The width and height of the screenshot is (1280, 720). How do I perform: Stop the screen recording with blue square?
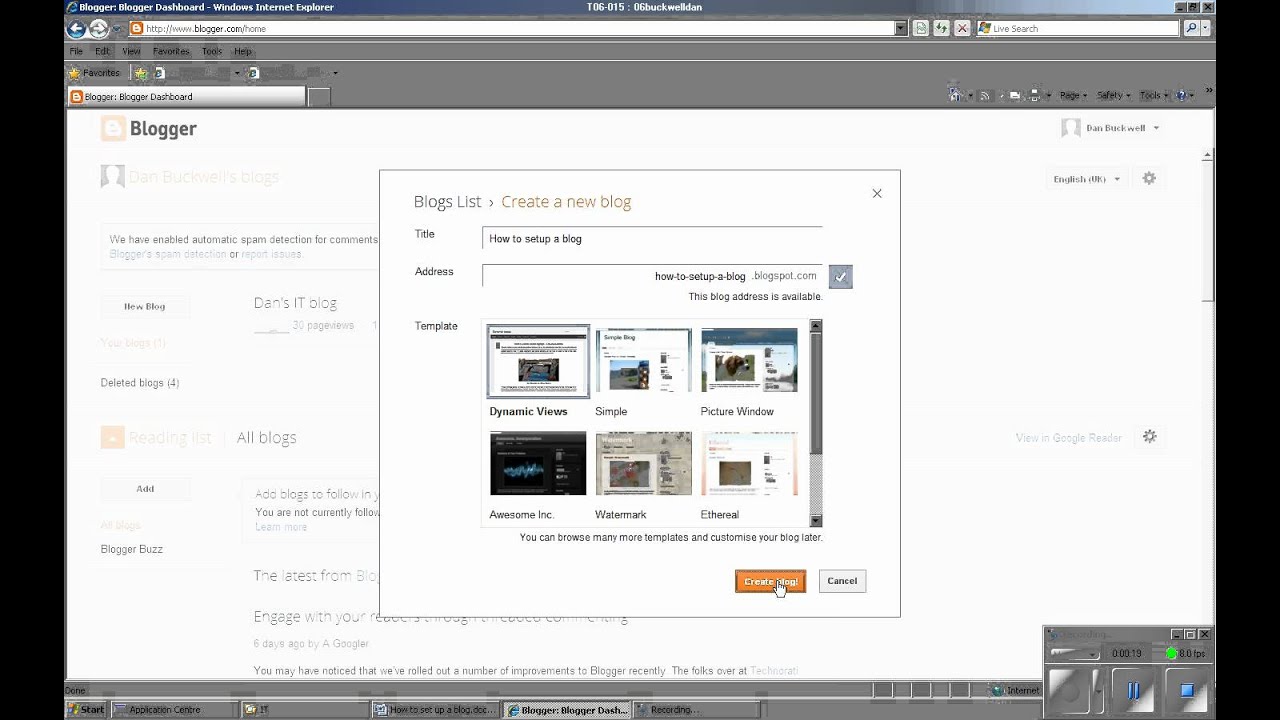pyautogui.click(x=1187, y=690)
